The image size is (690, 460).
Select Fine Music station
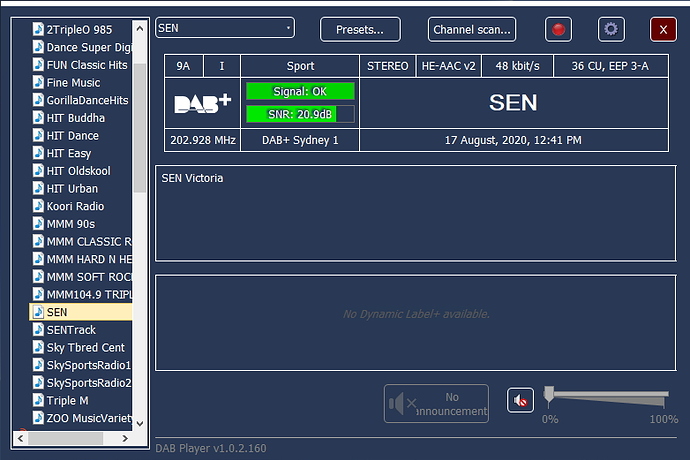click(66, 82)
